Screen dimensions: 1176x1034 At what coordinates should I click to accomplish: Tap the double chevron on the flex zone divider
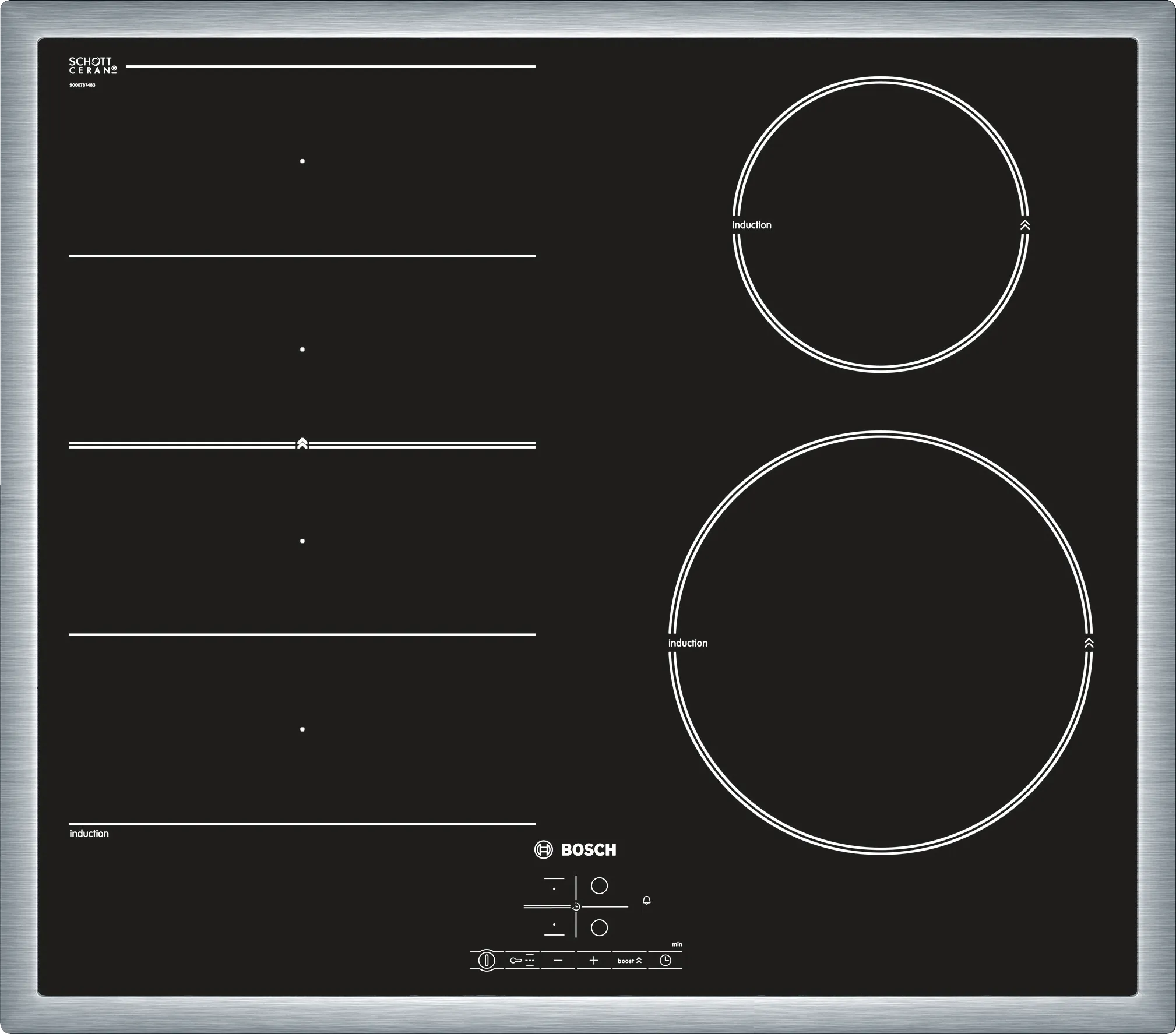coord(302,443)
